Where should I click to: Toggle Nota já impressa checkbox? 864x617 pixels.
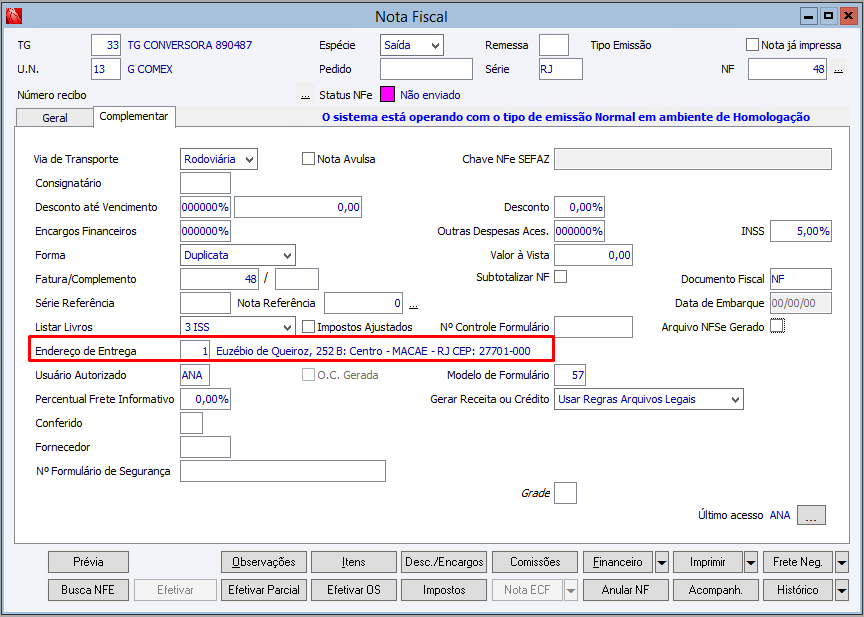[752, 45]
